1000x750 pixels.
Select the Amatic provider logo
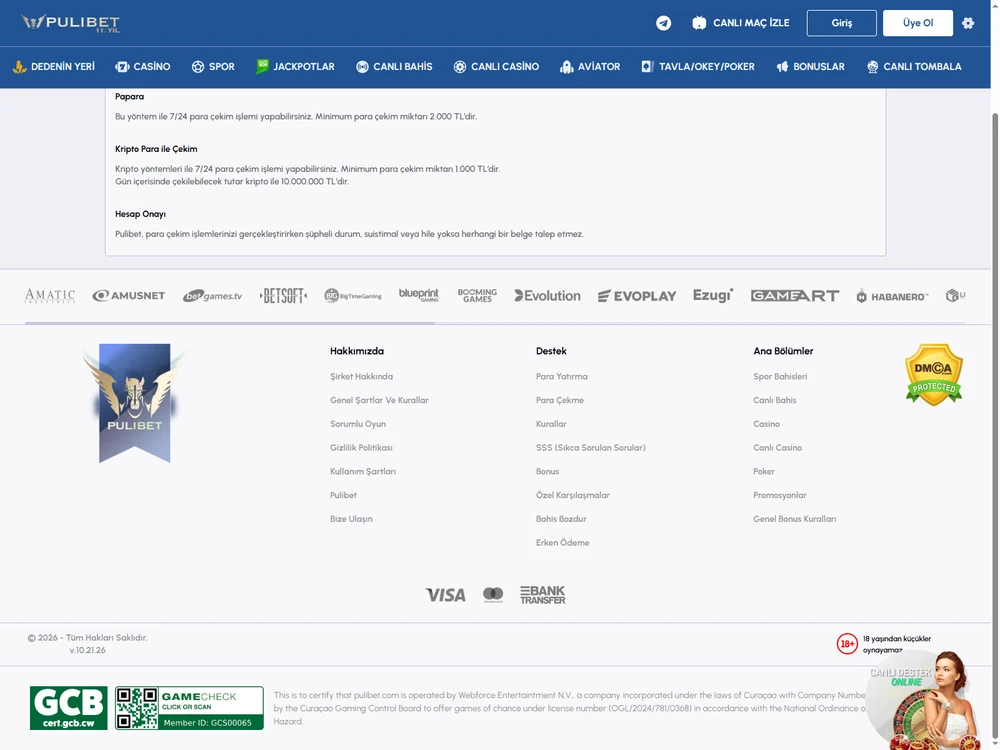click(50, 296)
